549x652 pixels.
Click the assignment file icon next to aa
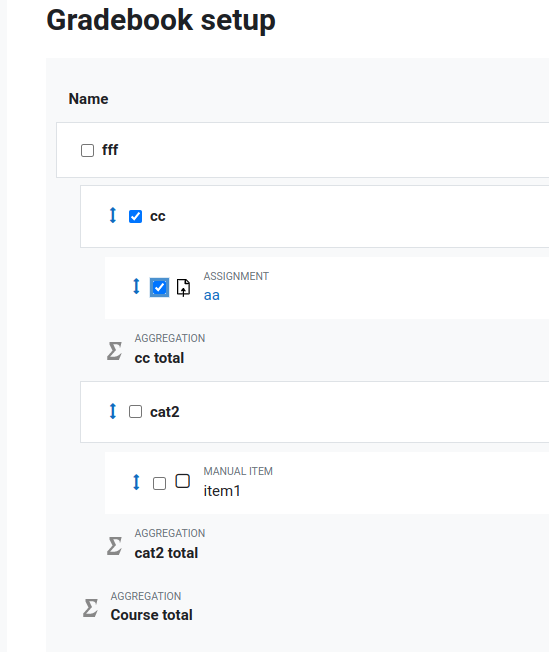coord(183,287)
